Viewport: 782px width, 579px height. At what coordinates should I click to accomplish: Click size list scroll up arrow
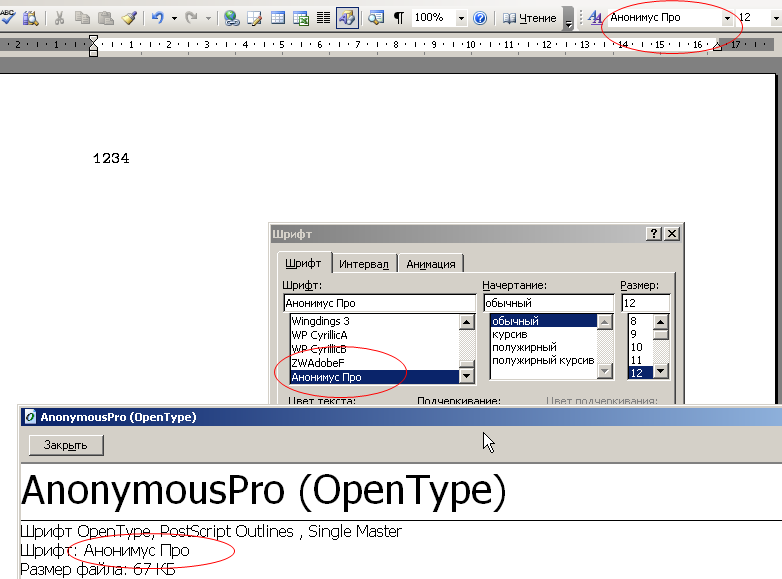coord(660,322)
